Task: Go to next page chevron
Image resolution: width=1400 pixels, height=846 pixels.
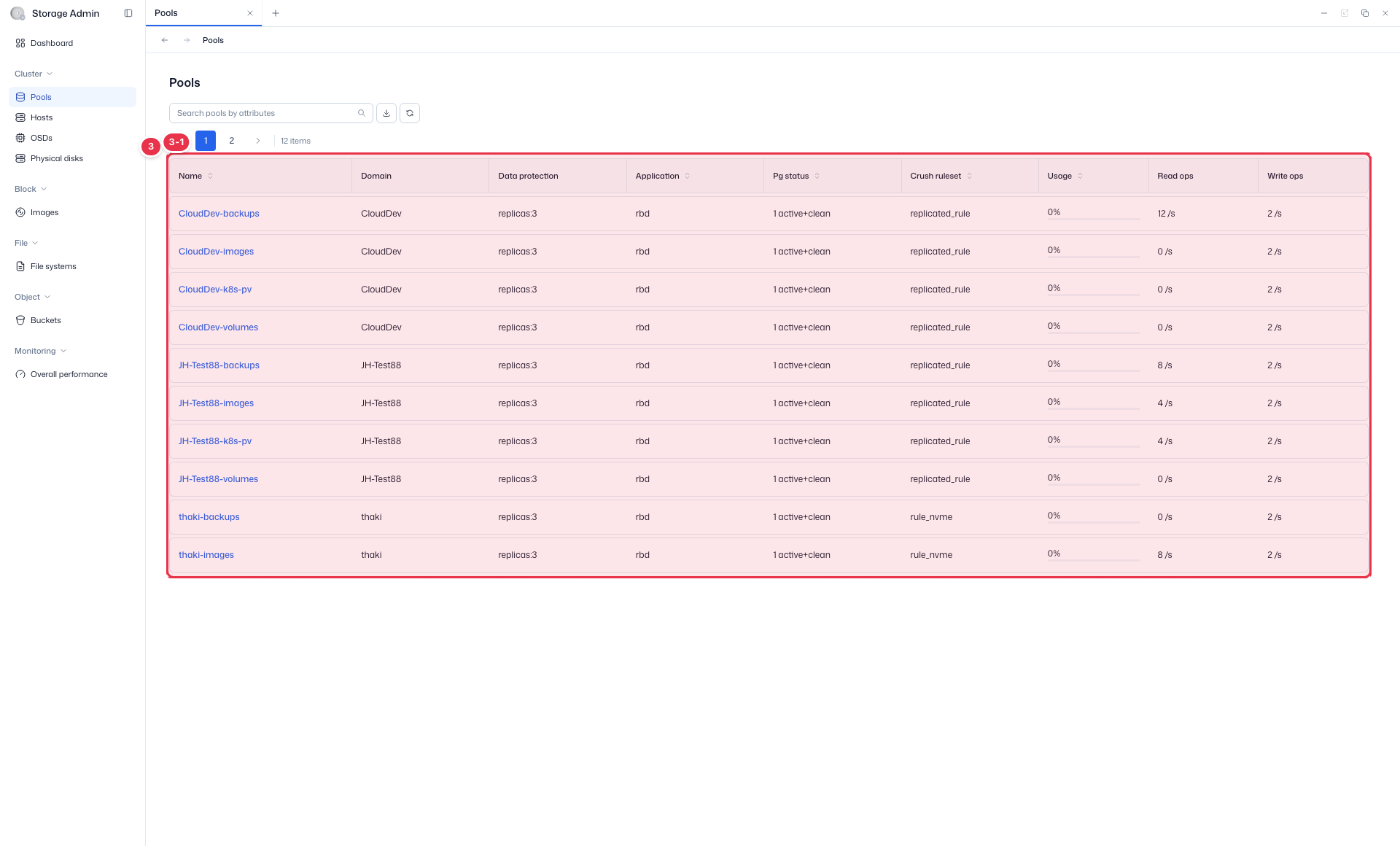Action: click(x=258, y=141)
